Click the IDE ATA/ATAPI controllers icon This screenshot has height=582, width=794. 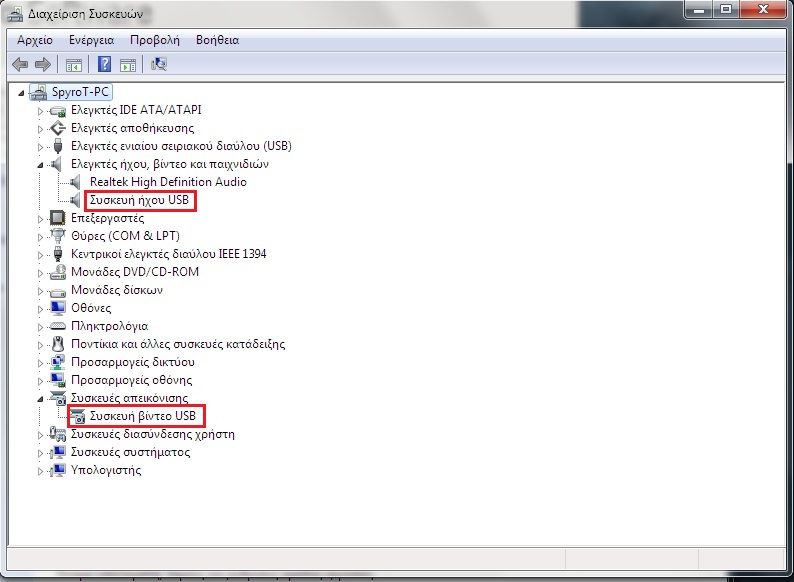(58, 110)
